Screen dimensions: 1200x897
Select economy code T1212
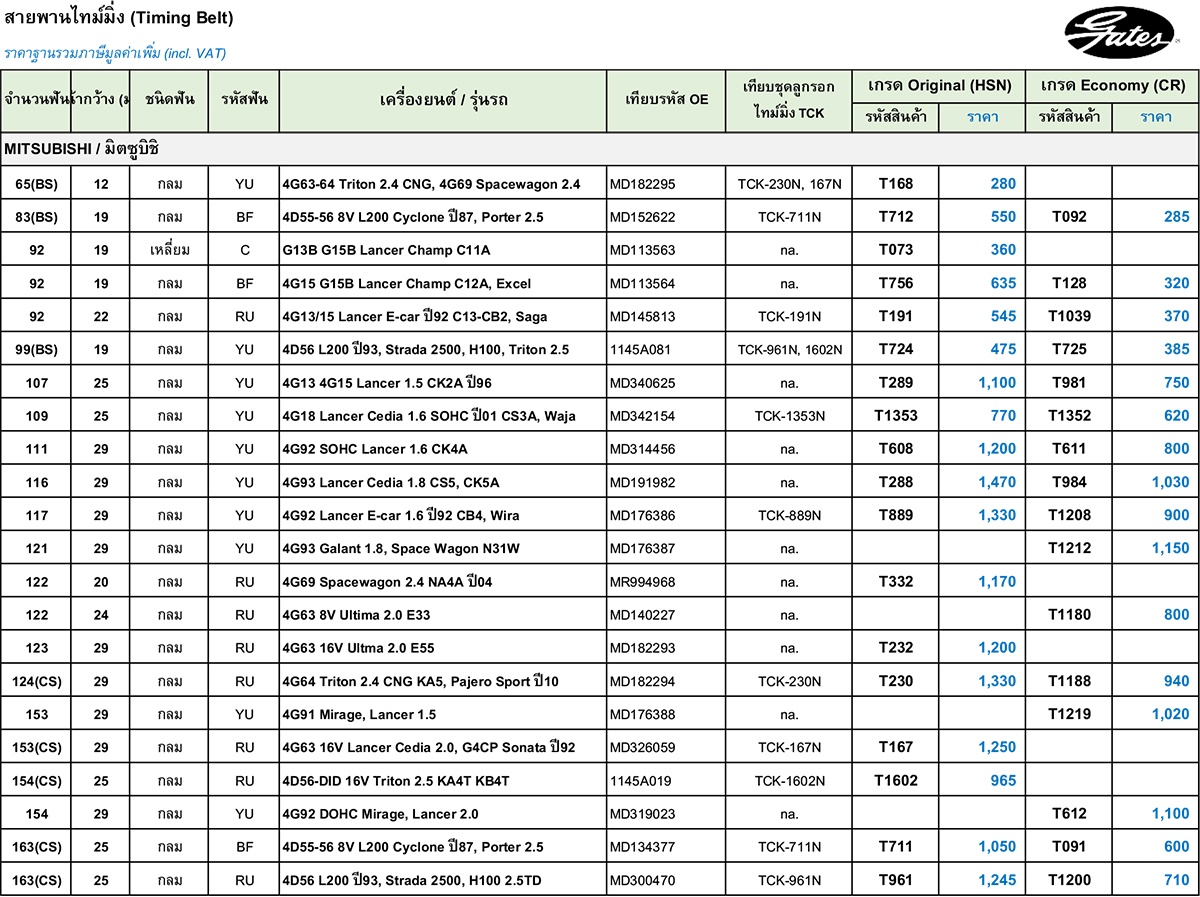coord(1069,548)
